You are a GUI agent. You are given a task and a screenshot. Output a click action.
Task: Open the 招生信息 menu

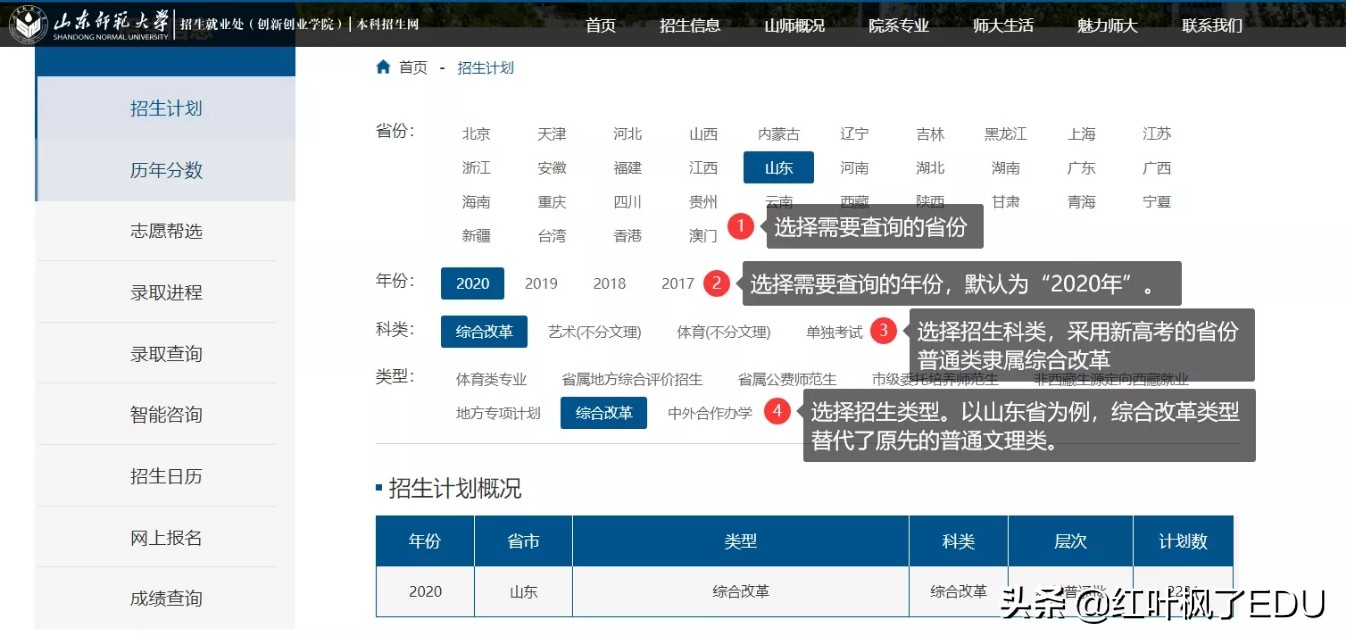(690, 26)
